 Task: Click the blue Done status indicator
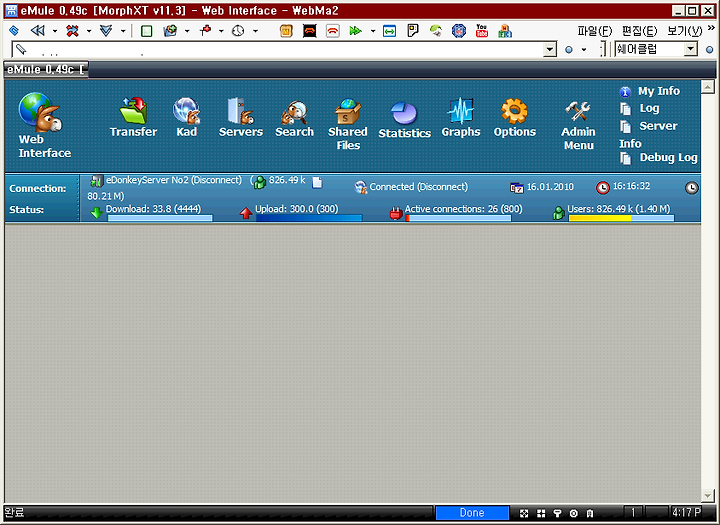click(472, 513)
